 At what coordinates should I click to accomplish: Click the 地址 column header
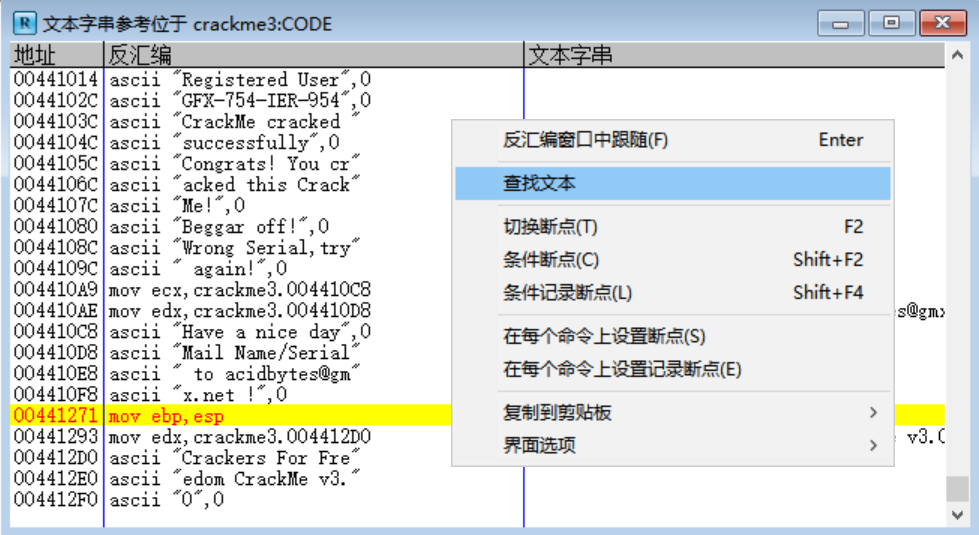[56, 55]
